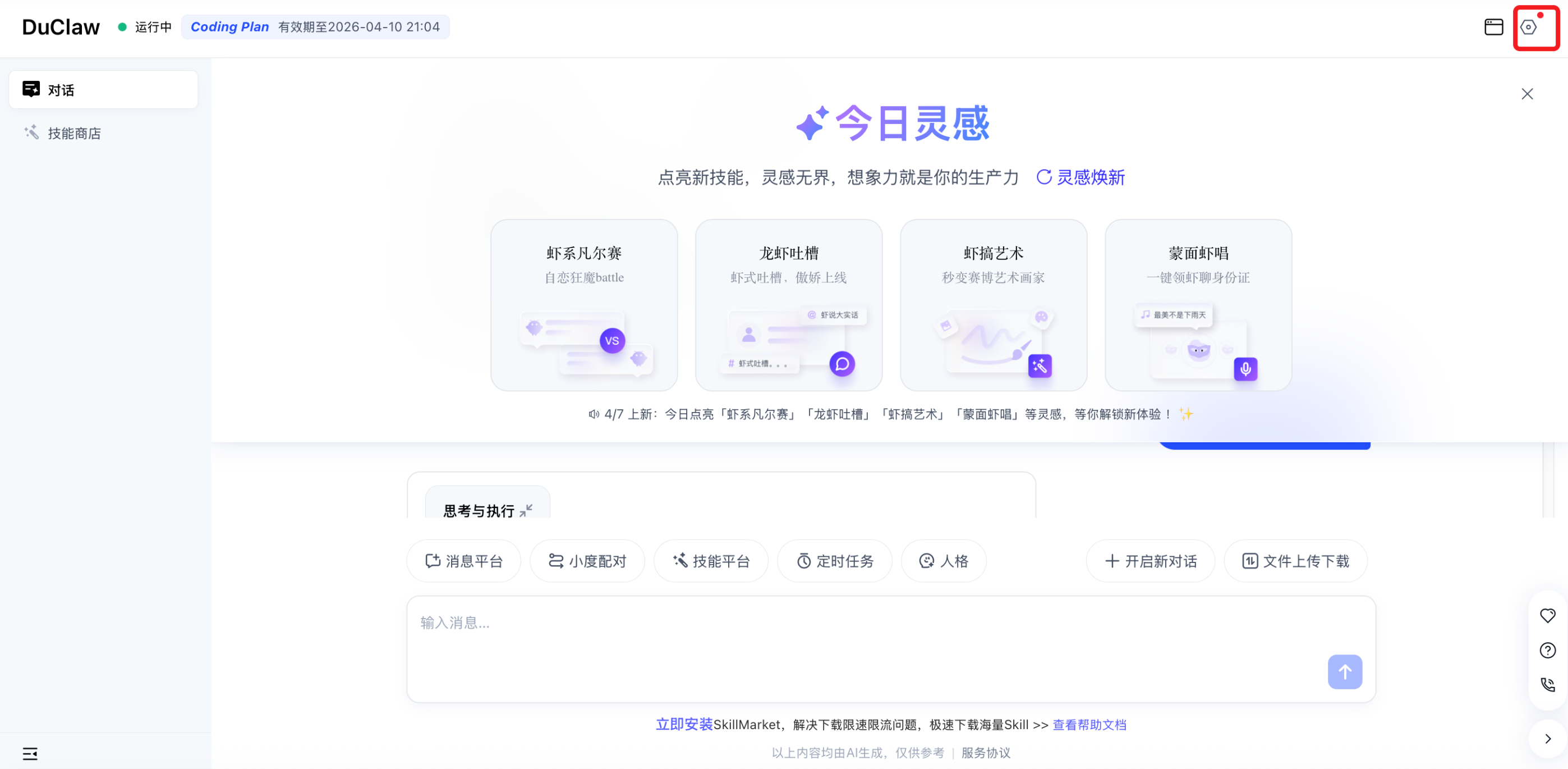Click the 查看帮助文档 link
This screenshot has width=1568, height=769.
click(x=1089, y=725)
